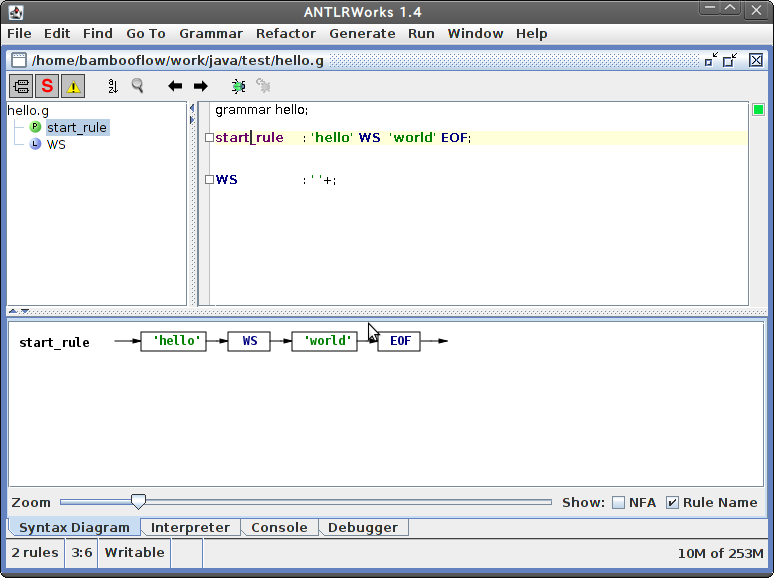Click the up arrow on horizontal divider
Image resolution: width=774 pixels, height=578 pixels.
coord(13,311)
